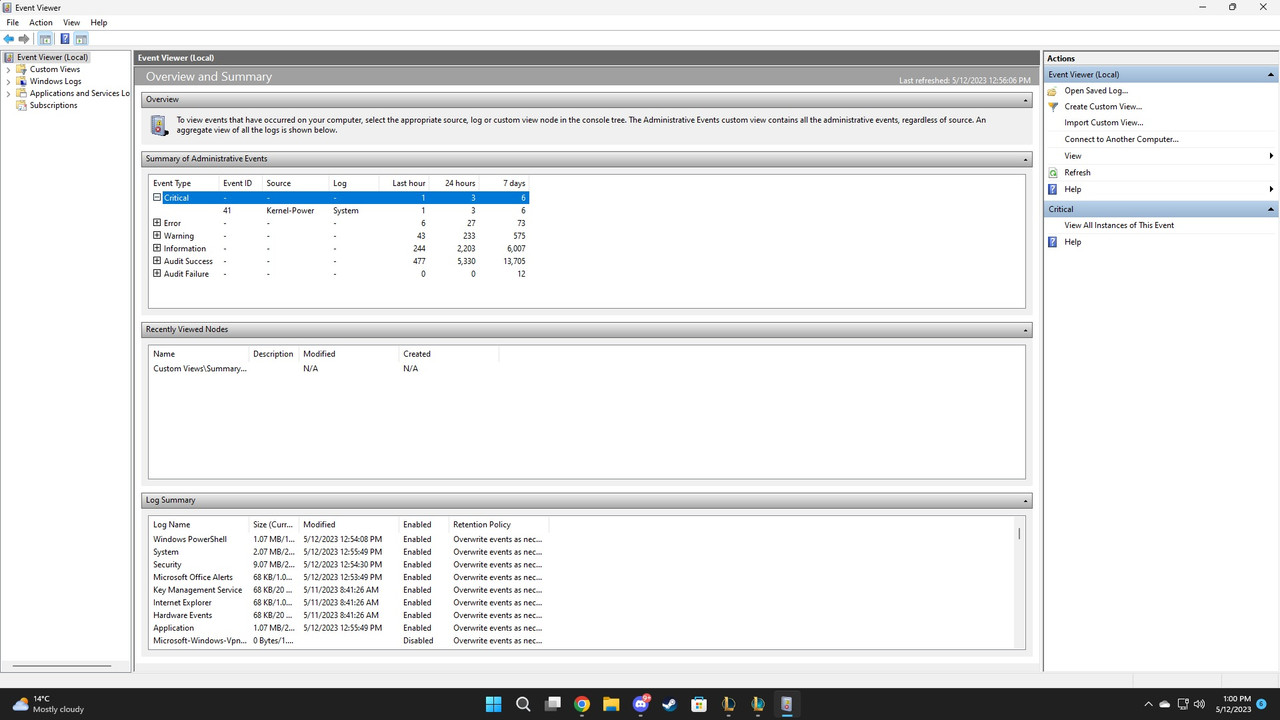Launch Steam from the taskbar
Viewport: 1280px width, 720px height.
point(670,704)
